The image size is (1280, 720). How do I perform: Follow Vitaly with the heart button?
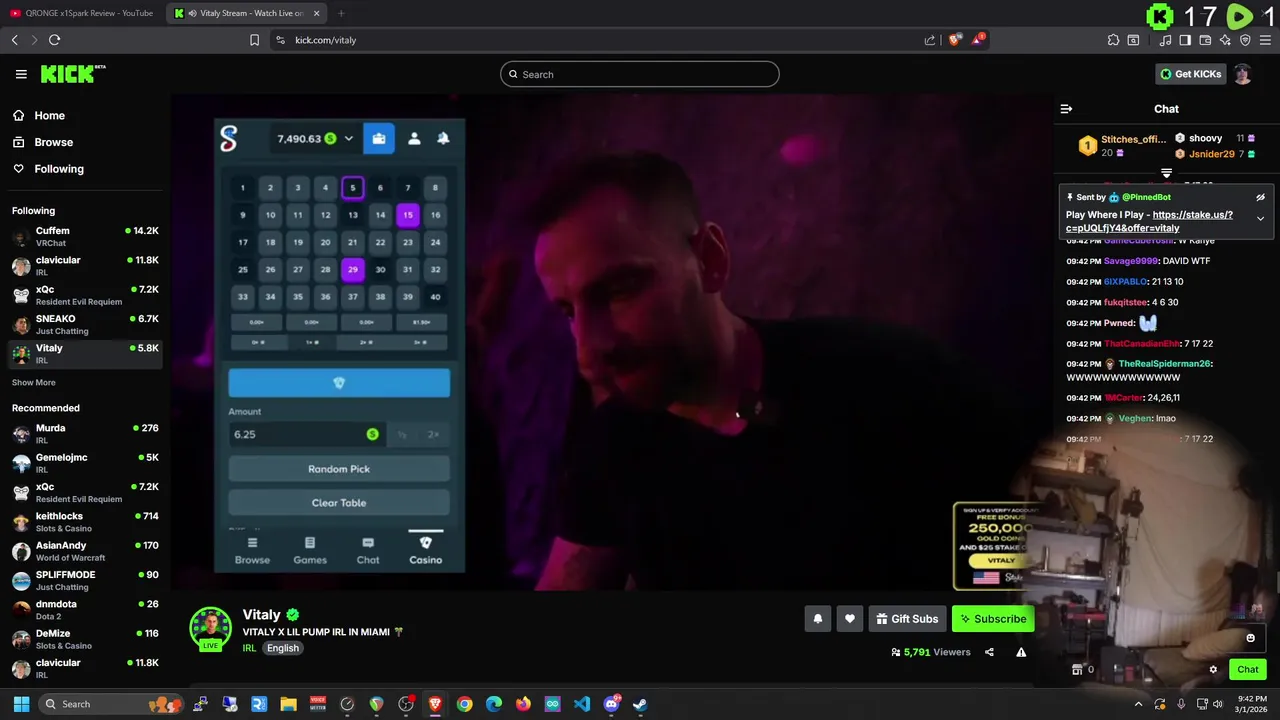pos(850,619)
